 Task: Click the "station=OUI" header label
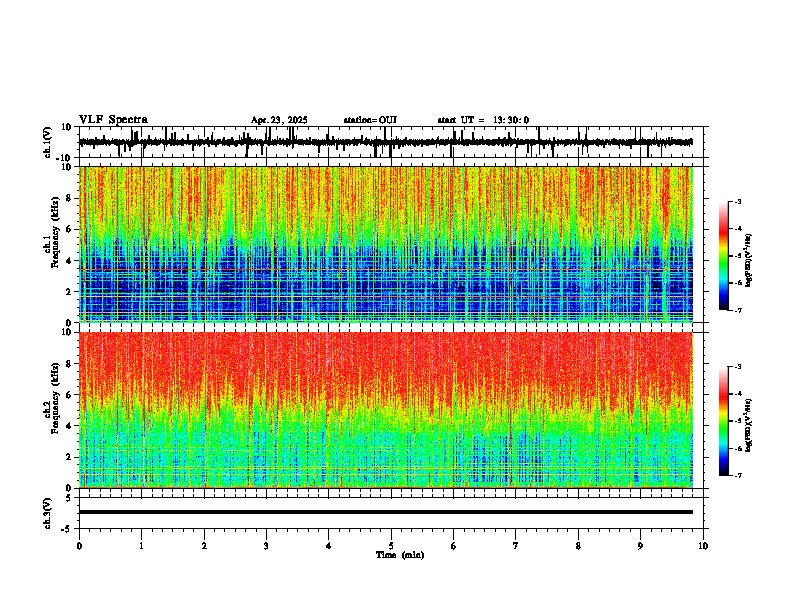(x=370, y=120)
